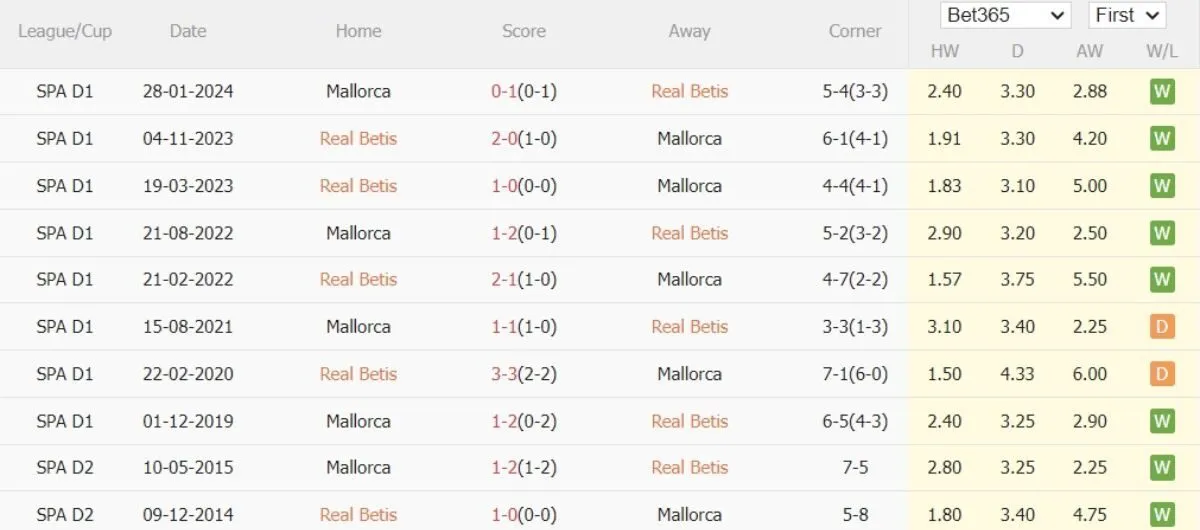Click home win odds 1.57 cell
This screenshot has height=530, width=1200.
click(944, 280)
